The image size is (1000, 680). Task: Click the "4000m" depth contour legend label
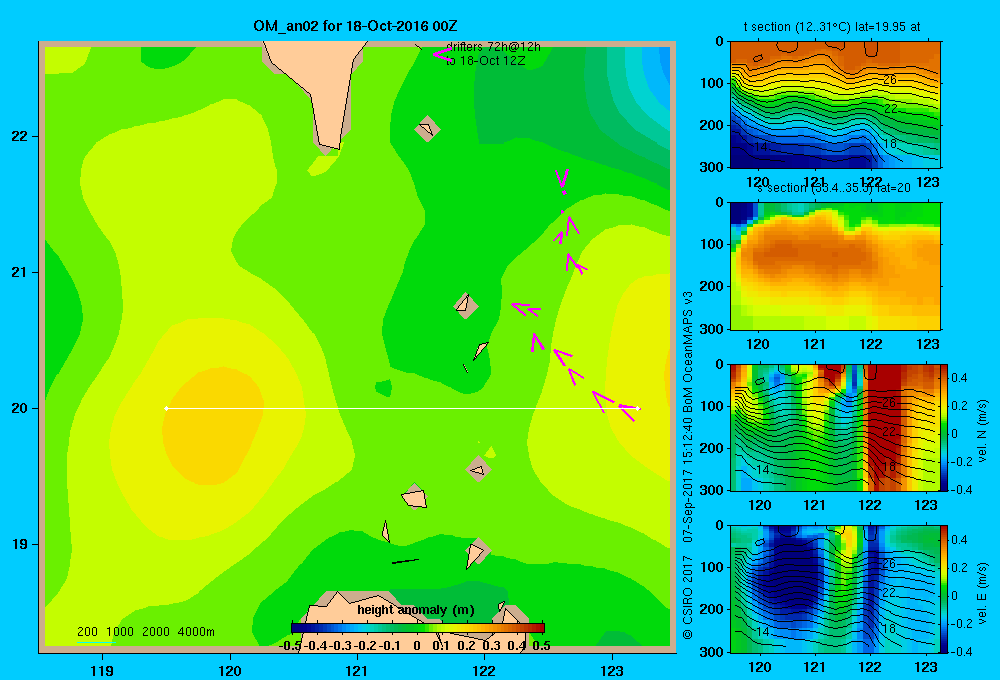(x=196, y=632)
